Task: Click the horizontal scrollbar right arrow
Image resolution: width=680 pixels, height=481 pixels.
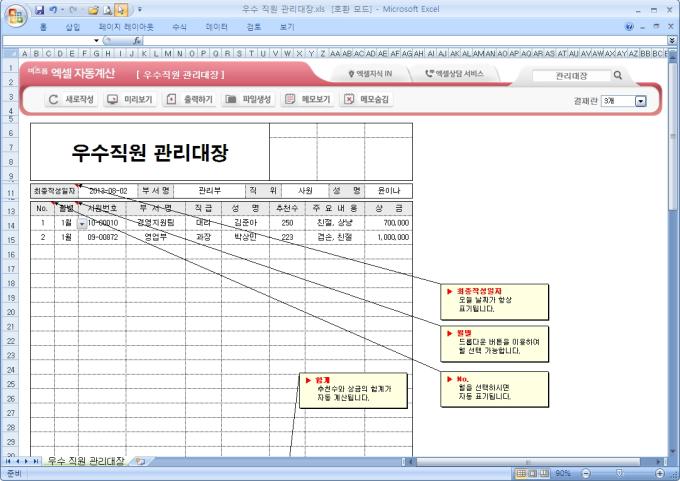Action: [x=659, y=461]
